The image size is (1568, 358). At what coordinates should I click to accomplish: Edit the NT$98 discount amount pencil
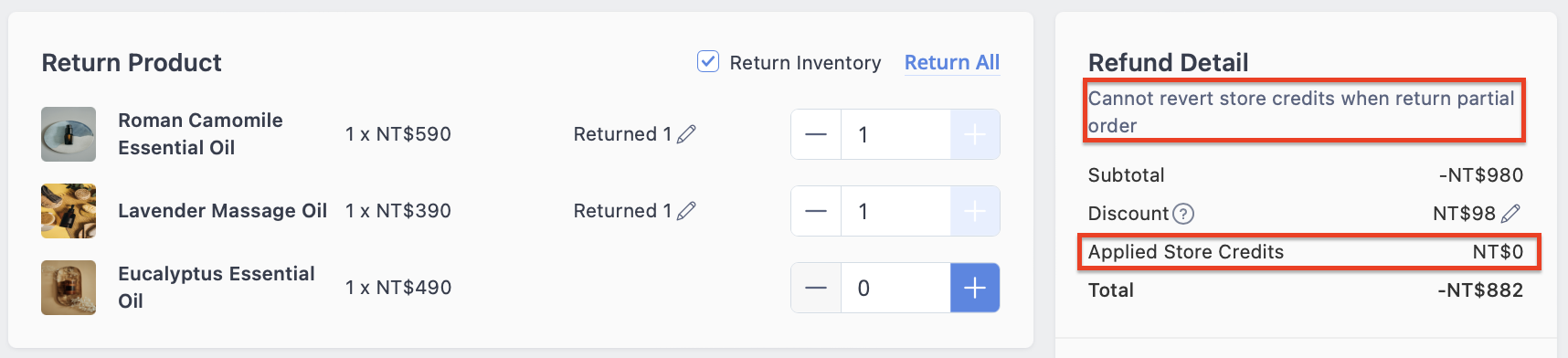(1511, 214)
